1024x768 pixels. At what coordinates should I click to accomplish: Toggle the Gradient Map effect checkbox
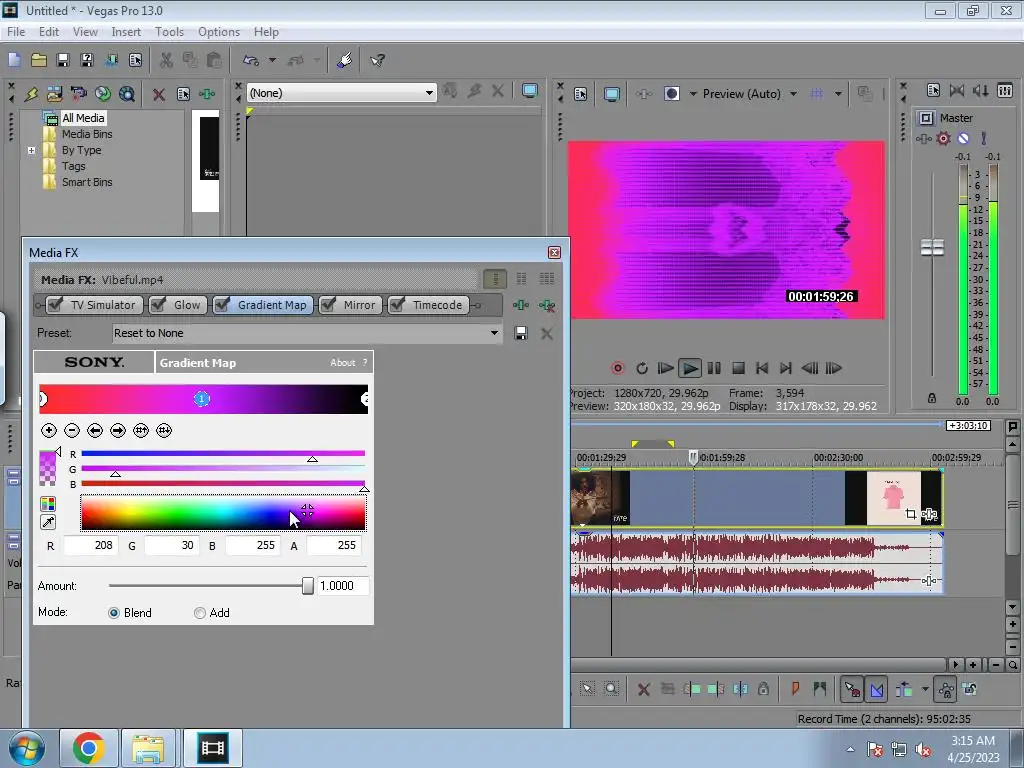tap(222, 304)
